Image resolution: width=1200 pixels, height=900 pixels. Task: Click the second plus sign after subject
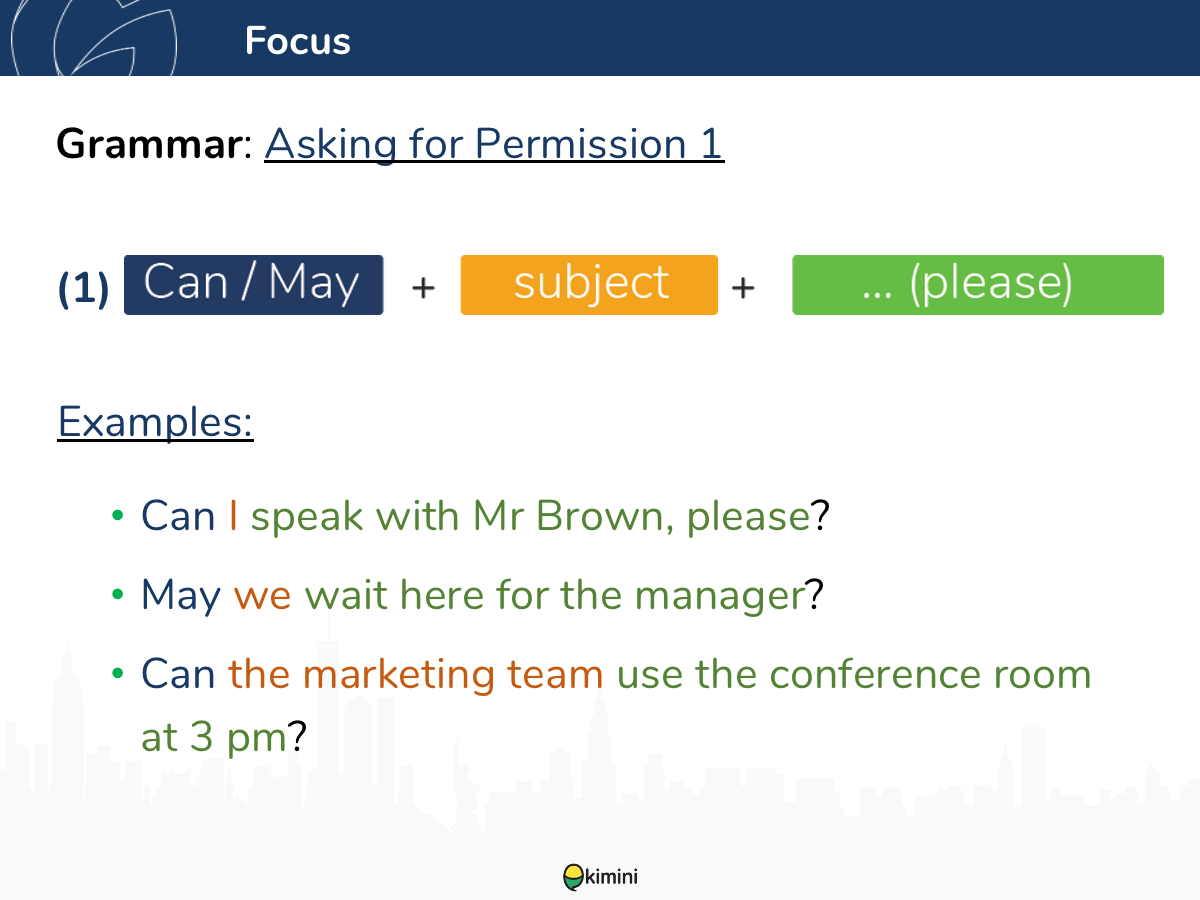[742, 288]
